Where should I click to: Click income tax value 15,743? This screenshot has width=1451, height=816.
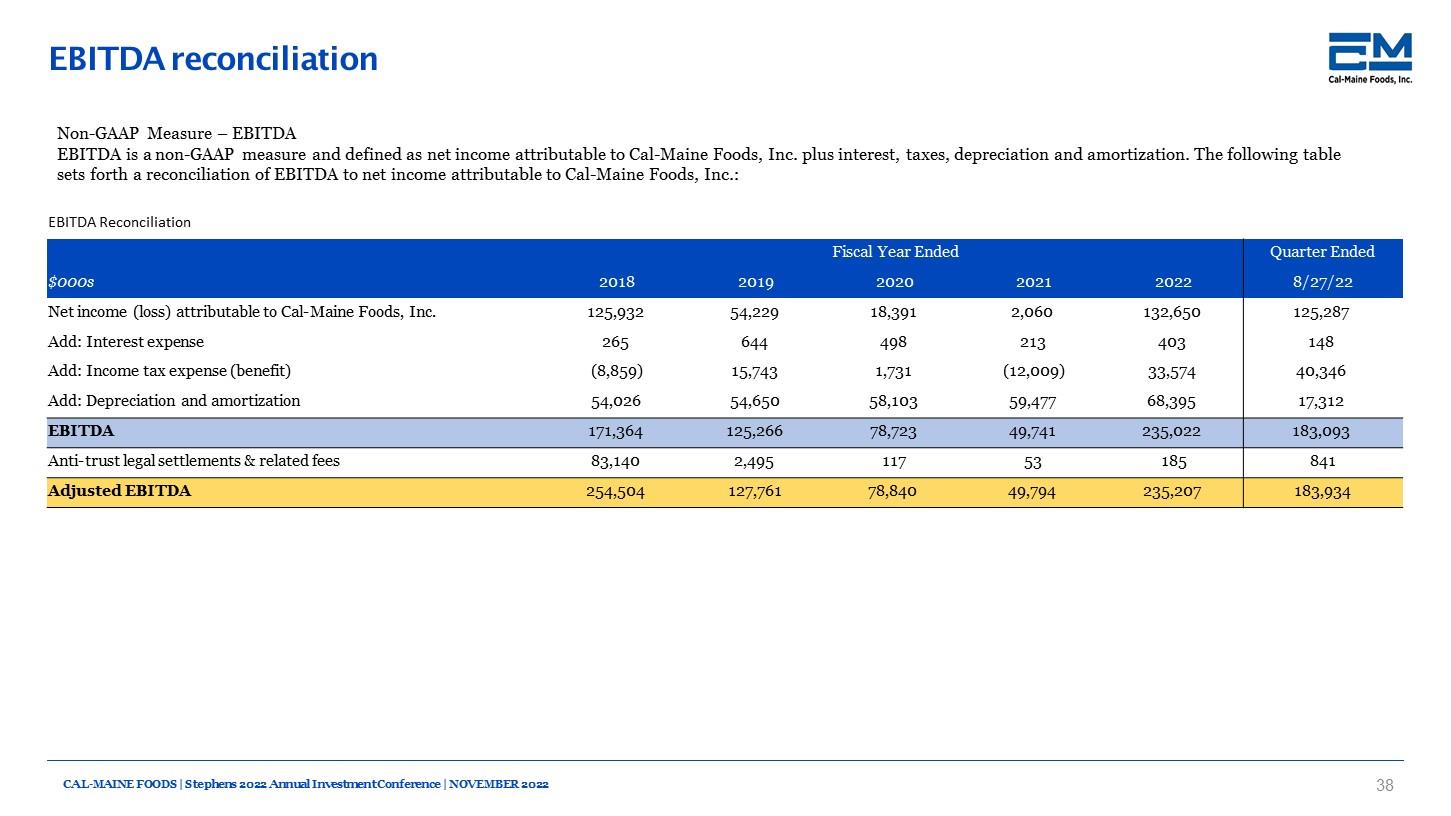[x=755, y=372]
